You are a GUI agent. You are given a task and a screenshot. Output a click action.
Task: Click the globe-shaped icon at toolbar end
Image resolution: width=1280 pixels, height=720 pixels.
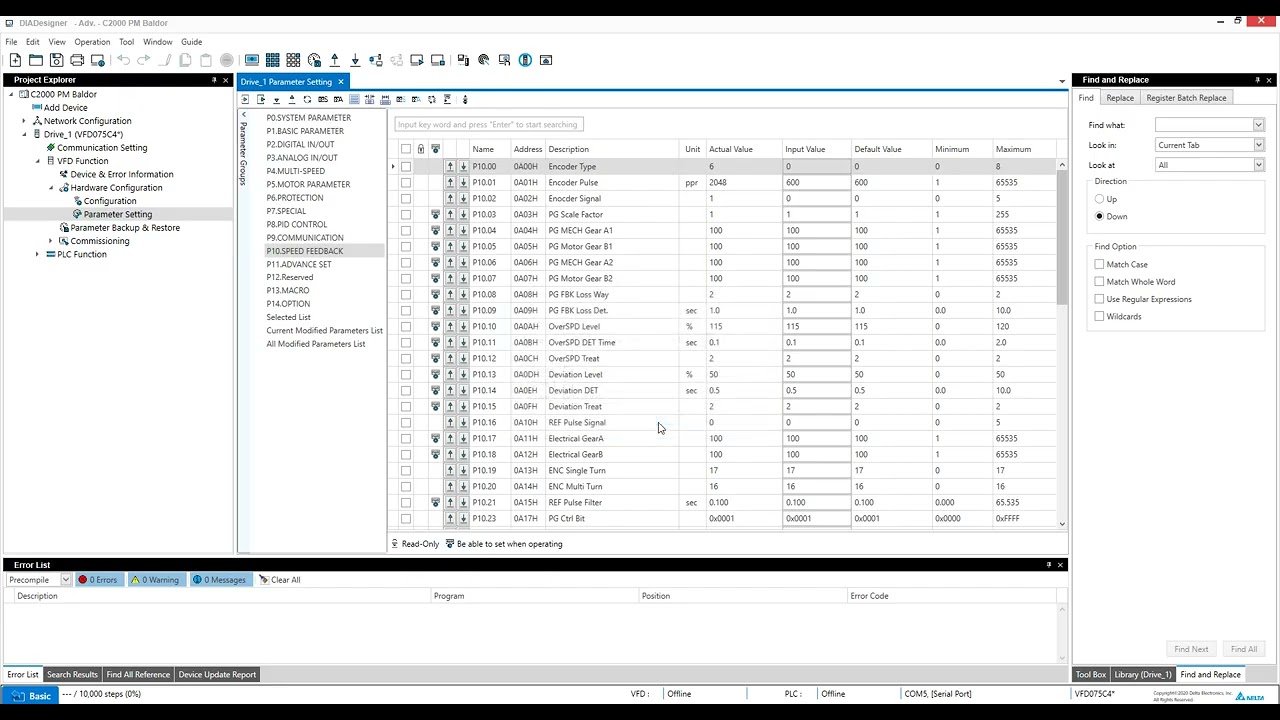pos(525,60)
